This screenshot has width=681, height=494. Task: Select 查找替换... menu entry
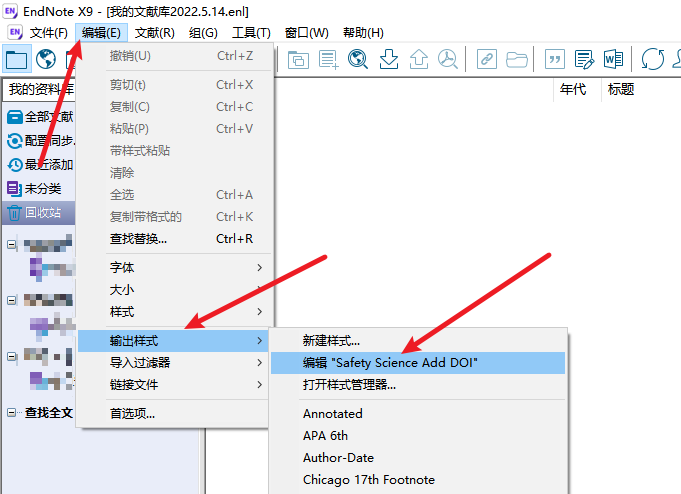coord(175,239)
